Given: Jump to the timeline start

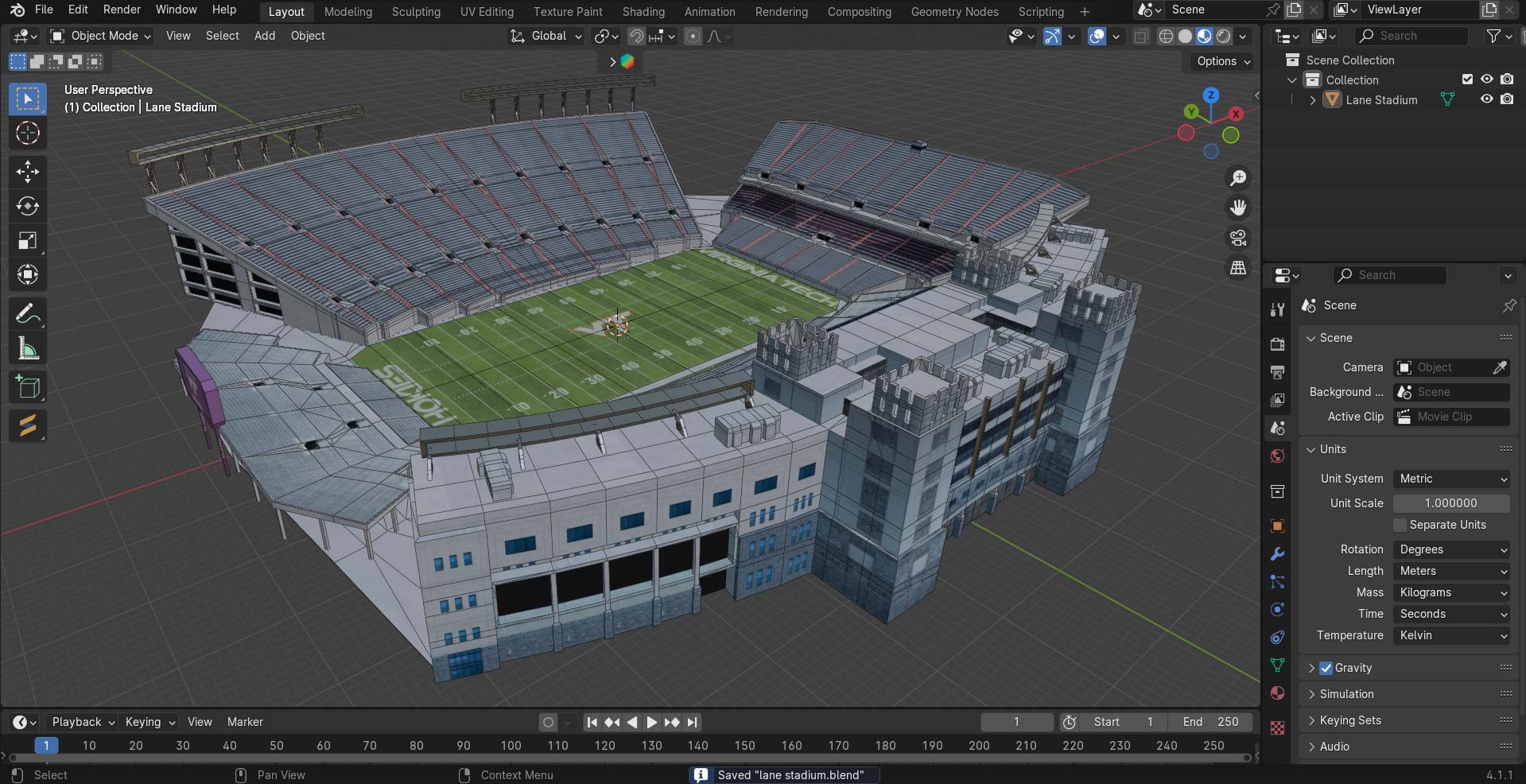Looking at the screenshot, I should 592,722.
